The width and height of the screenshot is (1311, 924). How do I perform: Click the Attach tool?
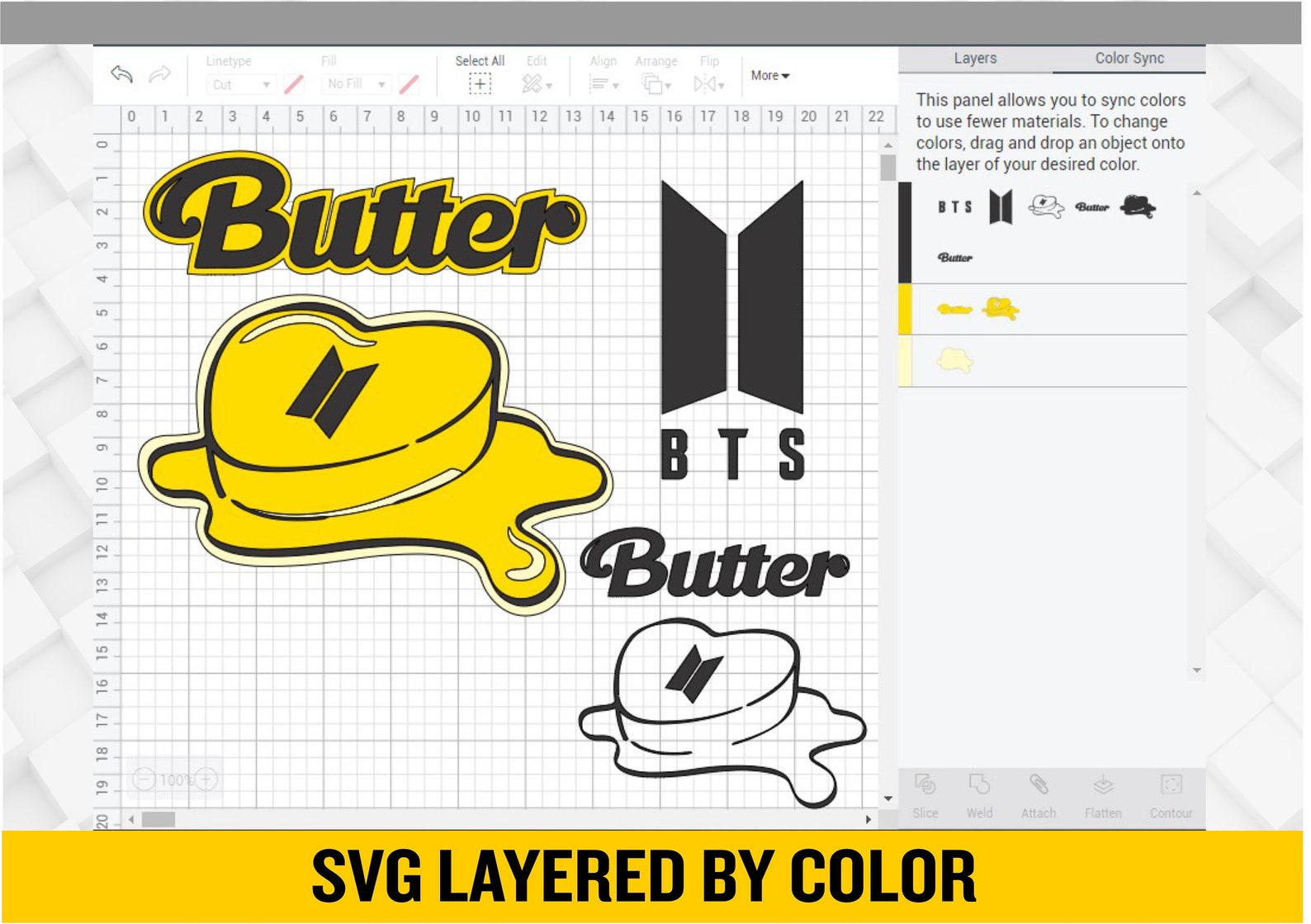1039,796
